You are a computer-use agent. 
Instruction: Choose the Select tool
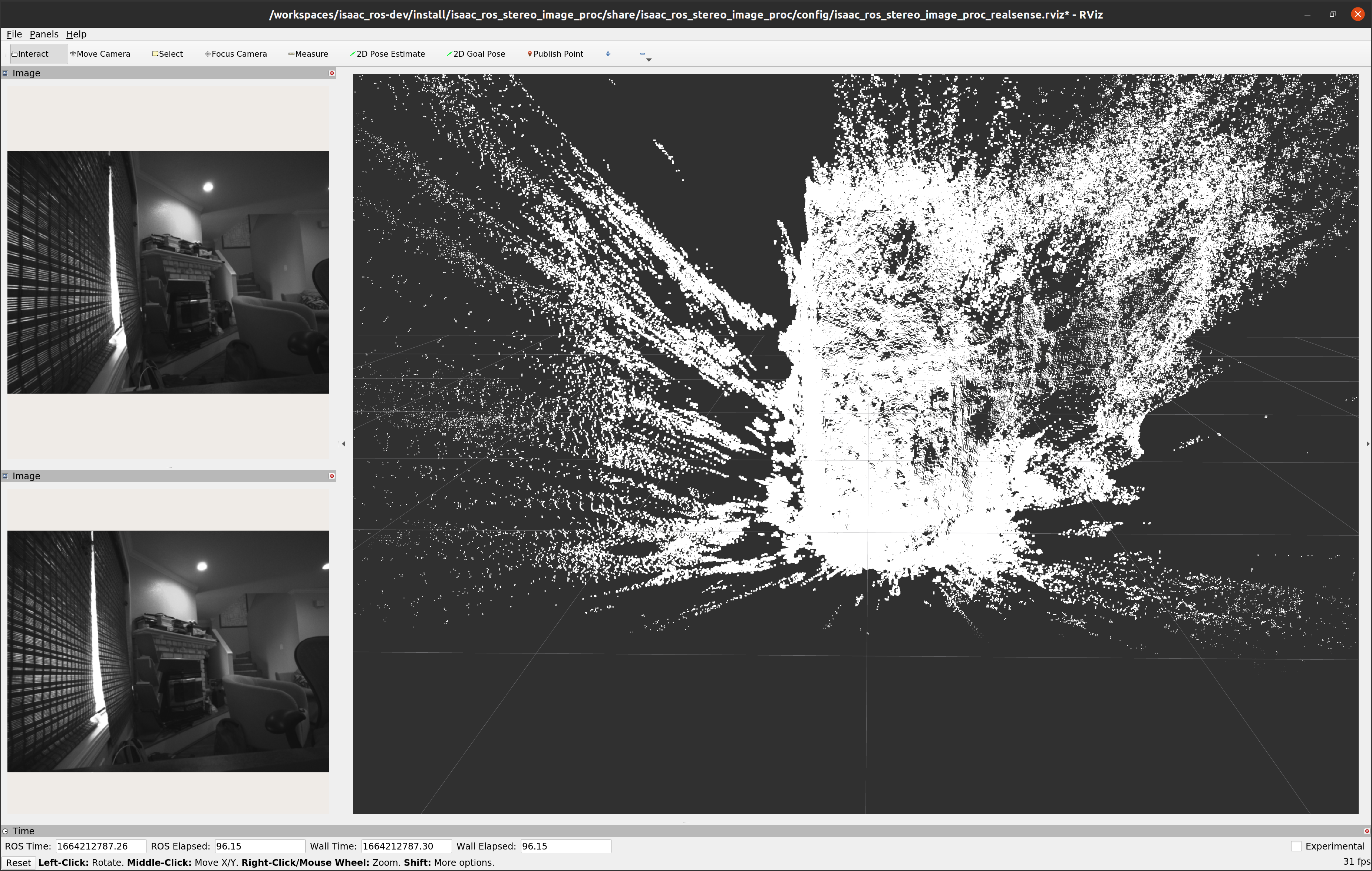pos(168,54)
